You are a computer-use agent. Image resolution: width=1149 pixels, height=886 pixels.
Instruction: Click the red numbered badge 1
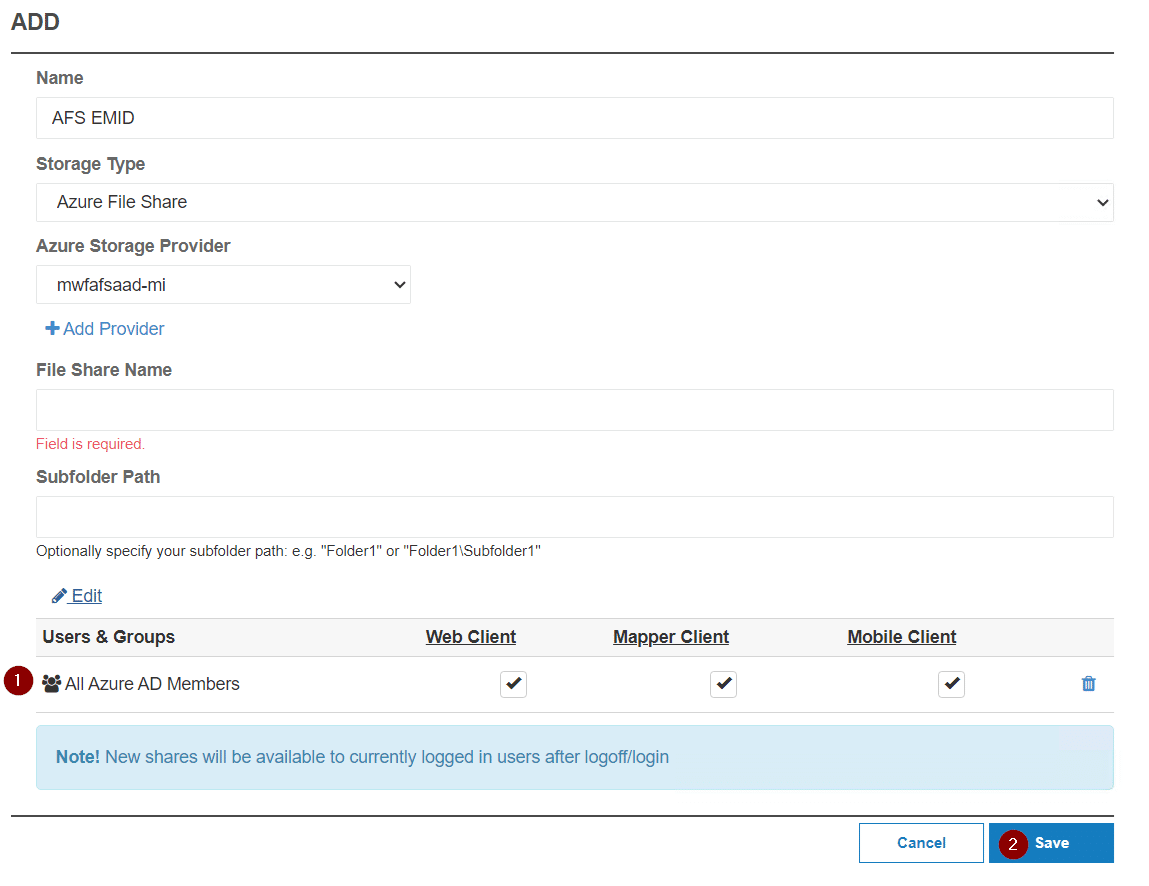[x=16, y=681]
